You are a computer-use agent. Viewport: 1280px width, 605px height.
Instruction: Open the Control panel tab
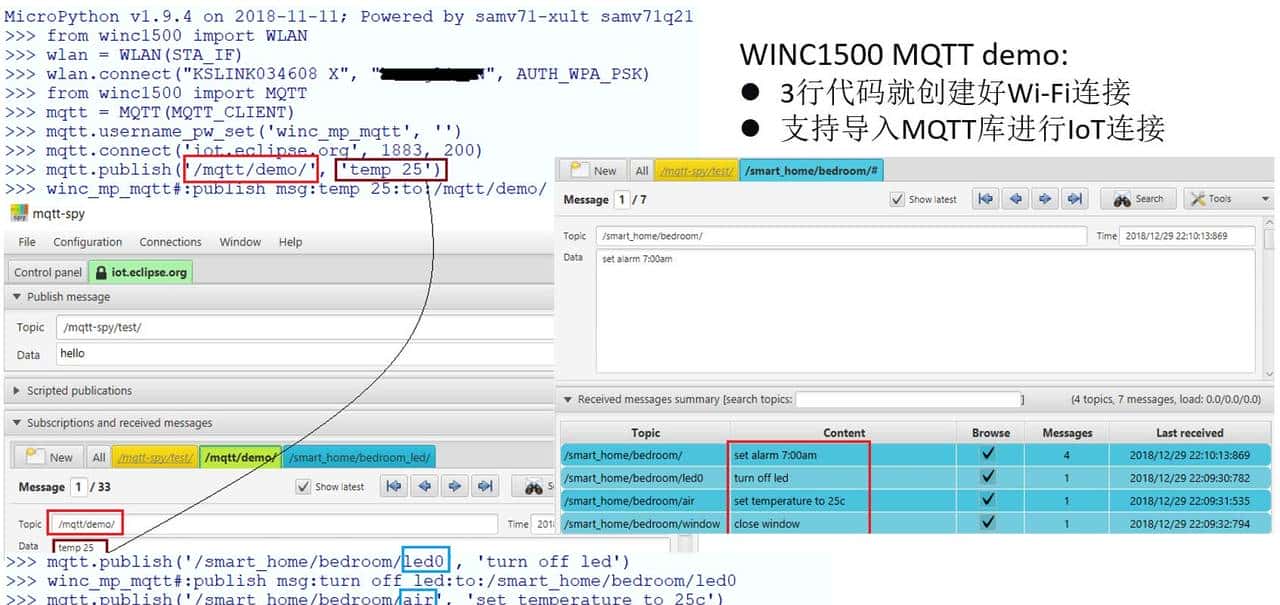point(47,272)
